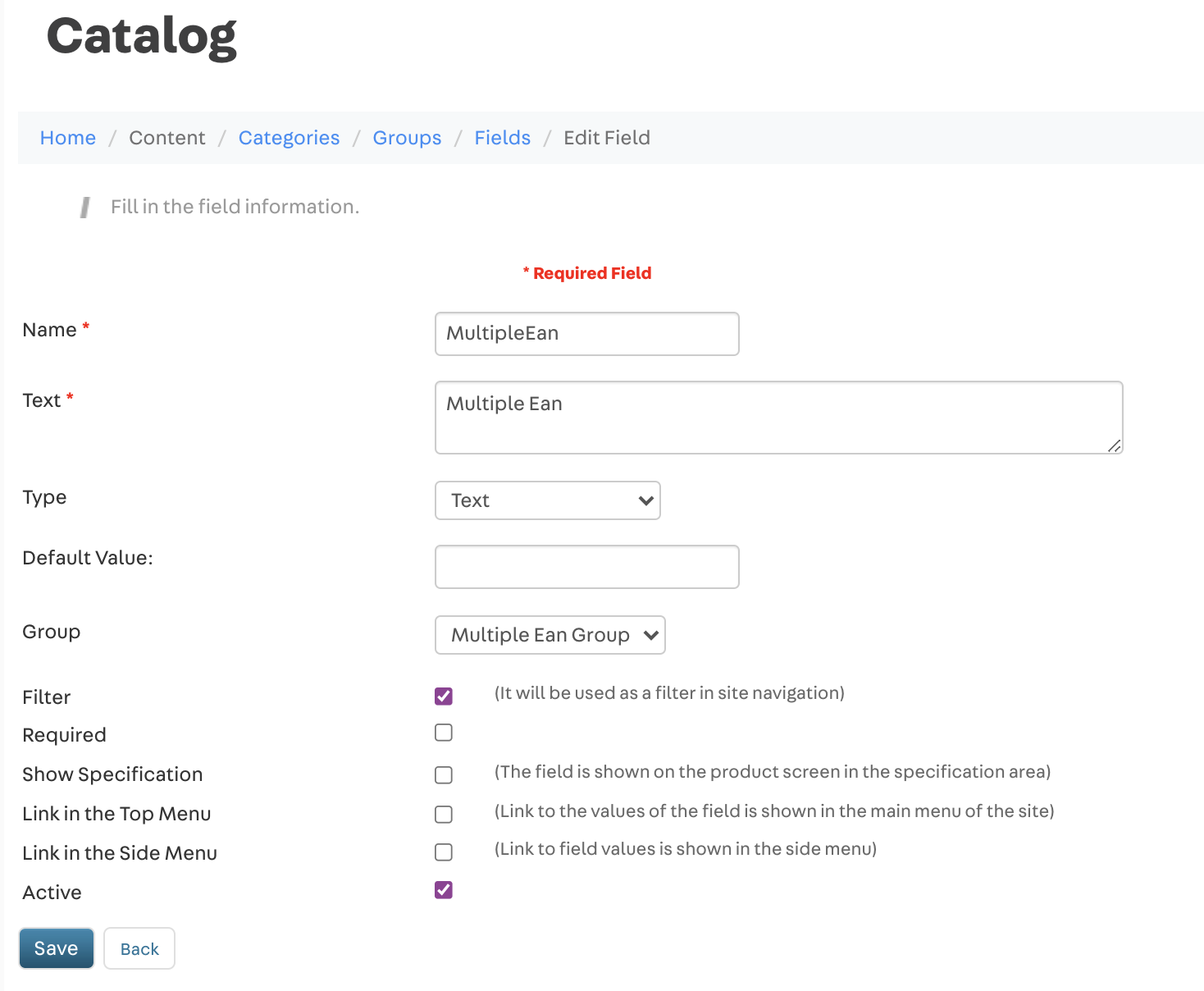Go to the Groups breadcrumb link
1204x991 pixels.
tap(407, 138)
